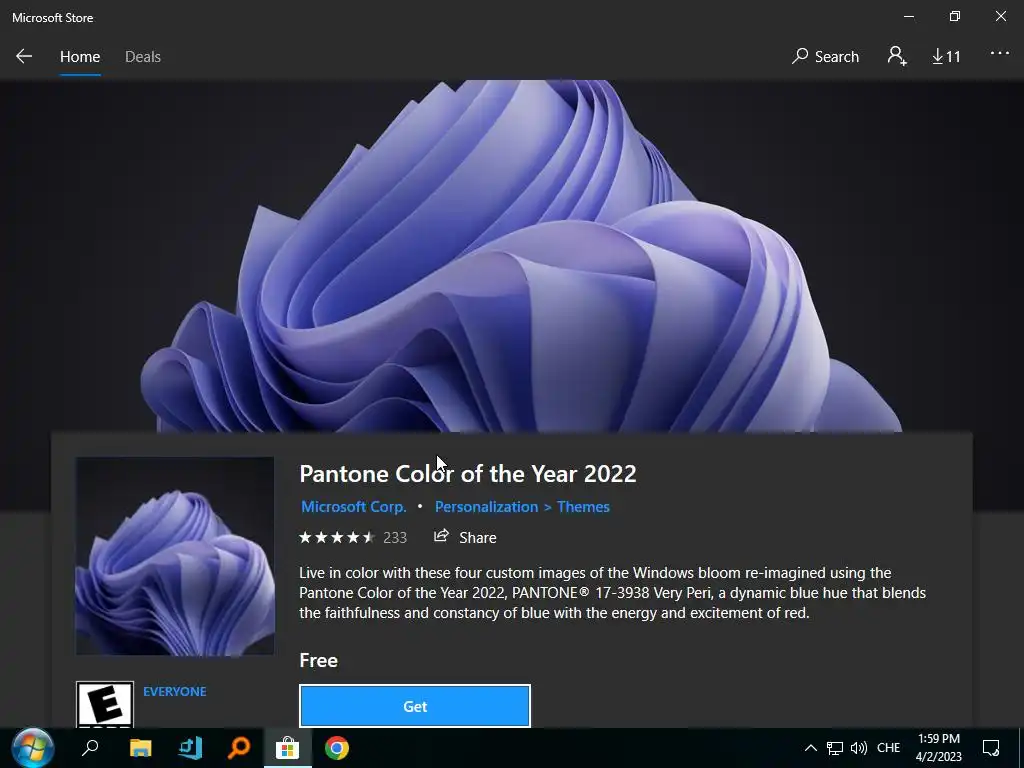Image resolution: width=1024 pixels, height=768 pixels.
Task: Click the Pantone theme app thumbnail
Action: (x=175, y=556)
